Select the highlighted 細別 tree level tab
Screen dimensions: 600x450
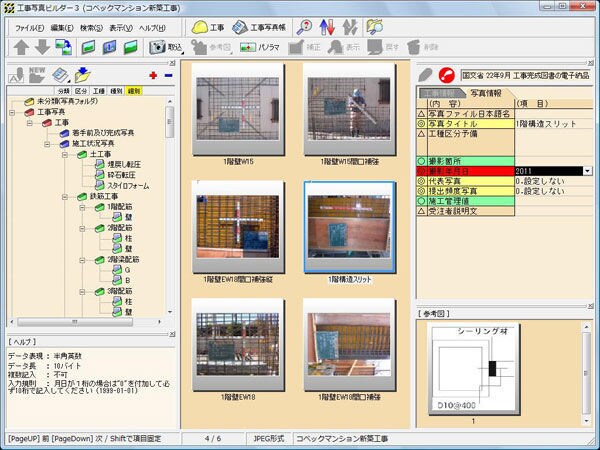134,91
